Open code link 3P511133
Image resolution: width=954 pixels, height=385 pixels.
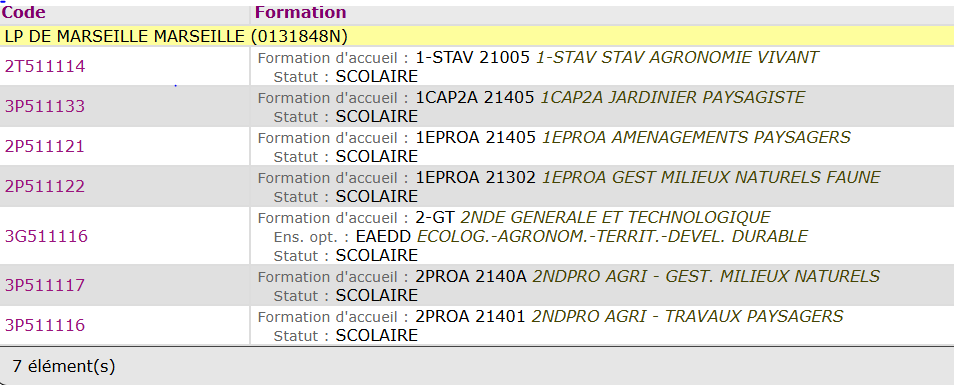[x=44, y=106]
